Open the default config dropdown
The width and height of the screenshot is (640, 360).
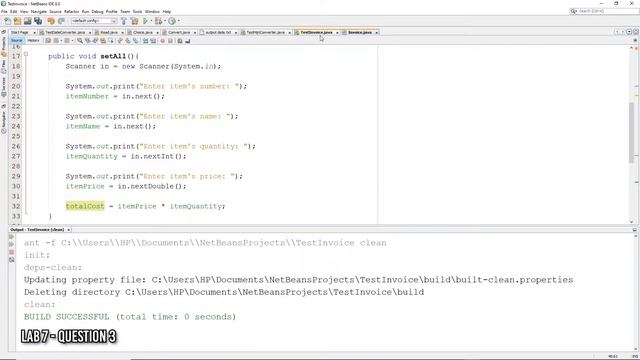pyautogui.click(x=94, y=21)
